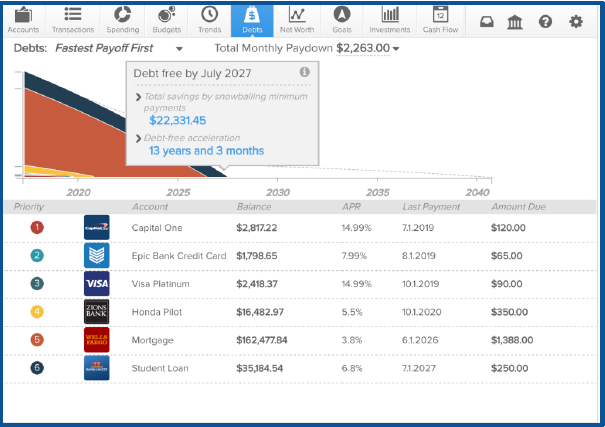Go to the Spending tab
This screenshot has height=427, width=605.
[122, 21]
